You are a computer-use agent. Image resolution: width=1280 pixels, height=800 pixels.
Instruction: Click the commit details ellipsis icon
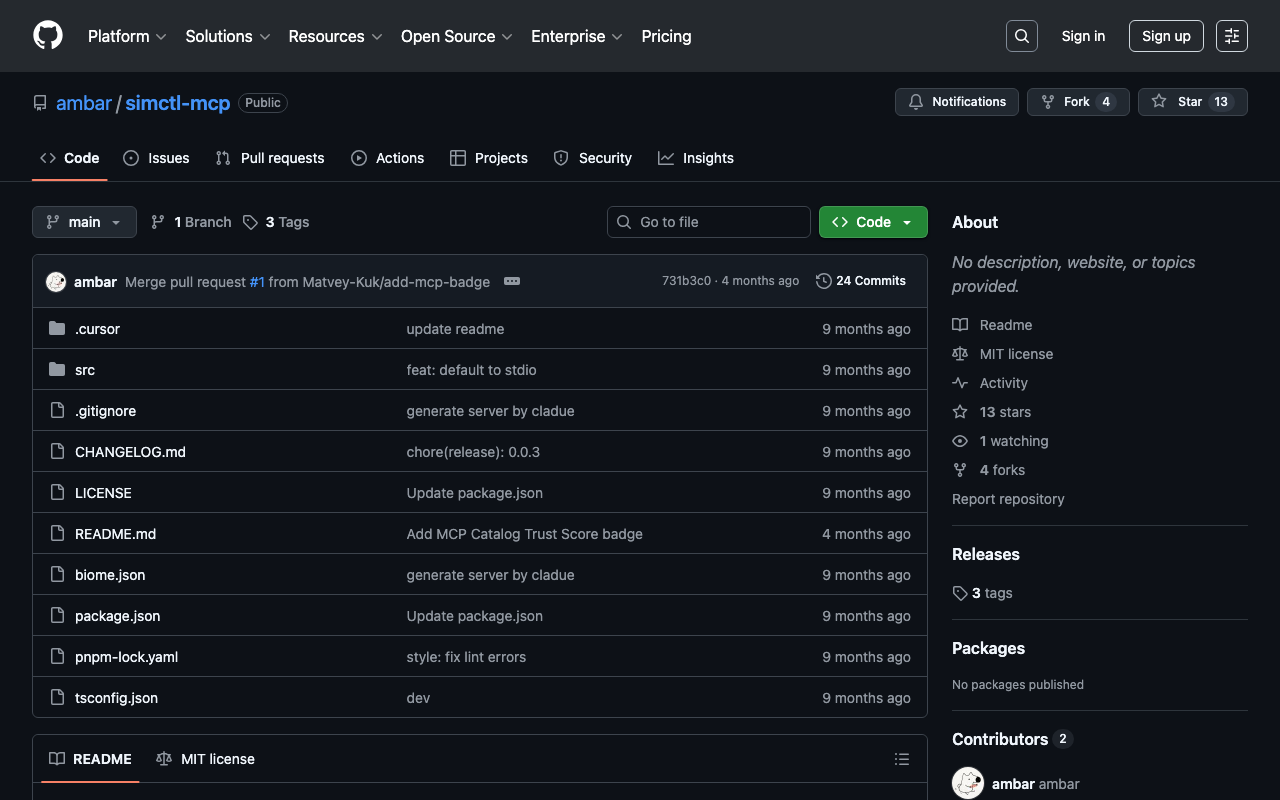(x=512, y=281)
